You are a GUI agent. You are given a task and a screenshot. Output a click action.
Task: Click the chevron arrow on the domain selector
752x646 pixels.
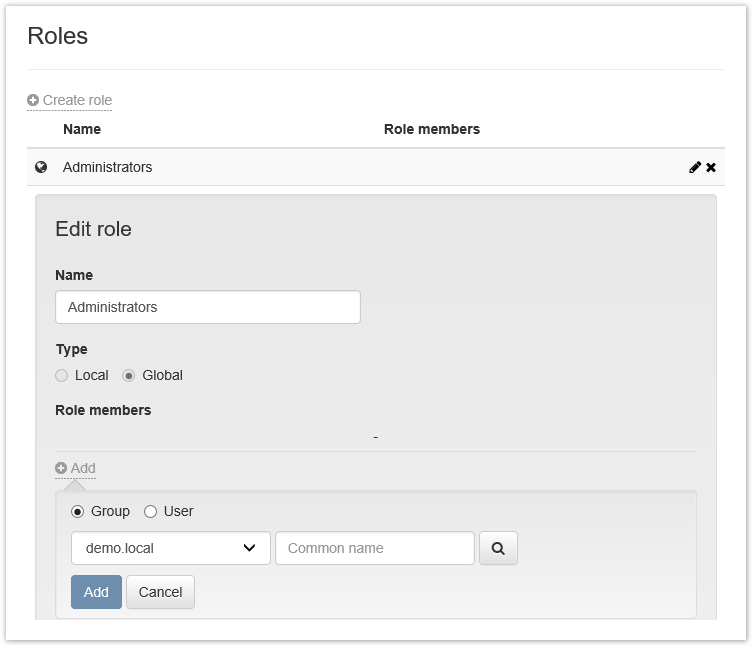(x=250, y=548)
